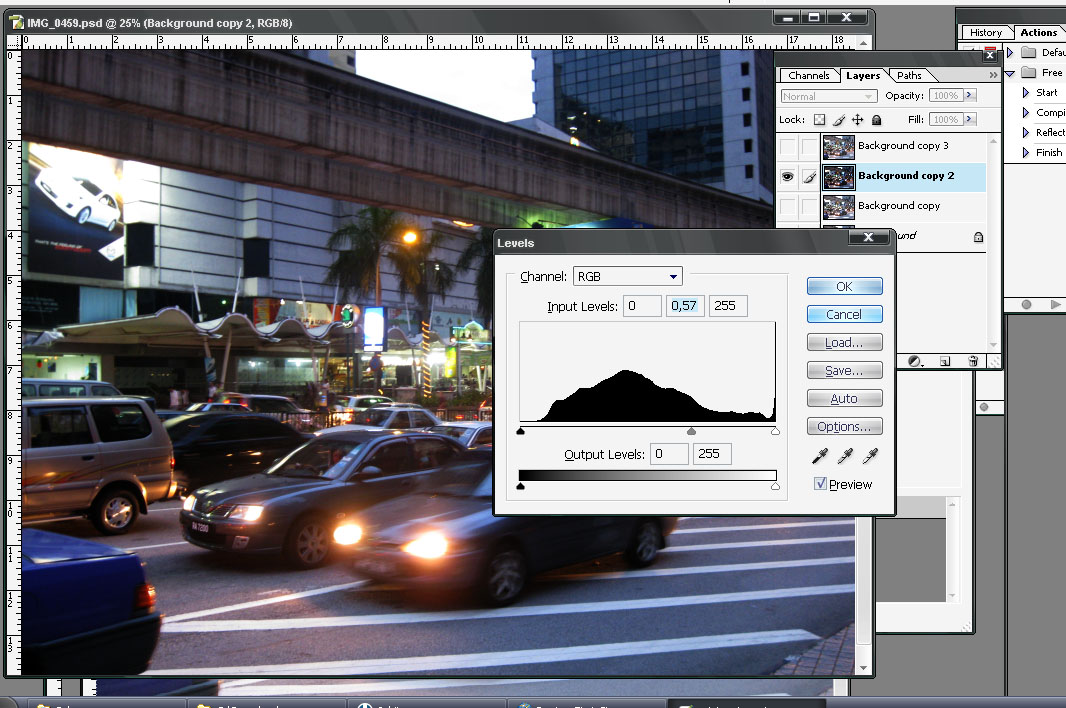Click the black output levels slider
The image size is (1066, 708).
(521, 486)
